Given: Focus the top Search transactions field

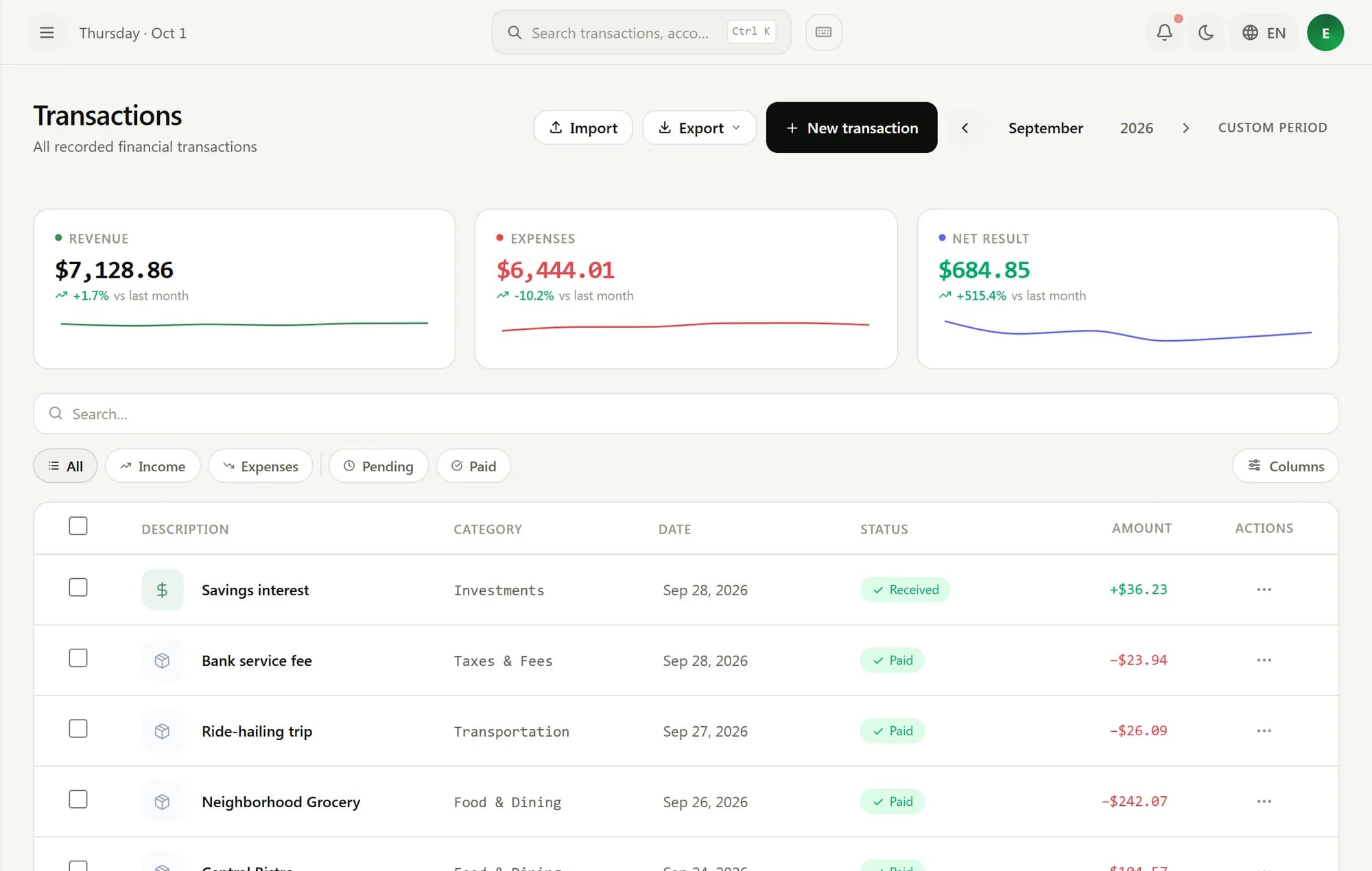Looking at the screenshot, I should (x=641, y=32).
